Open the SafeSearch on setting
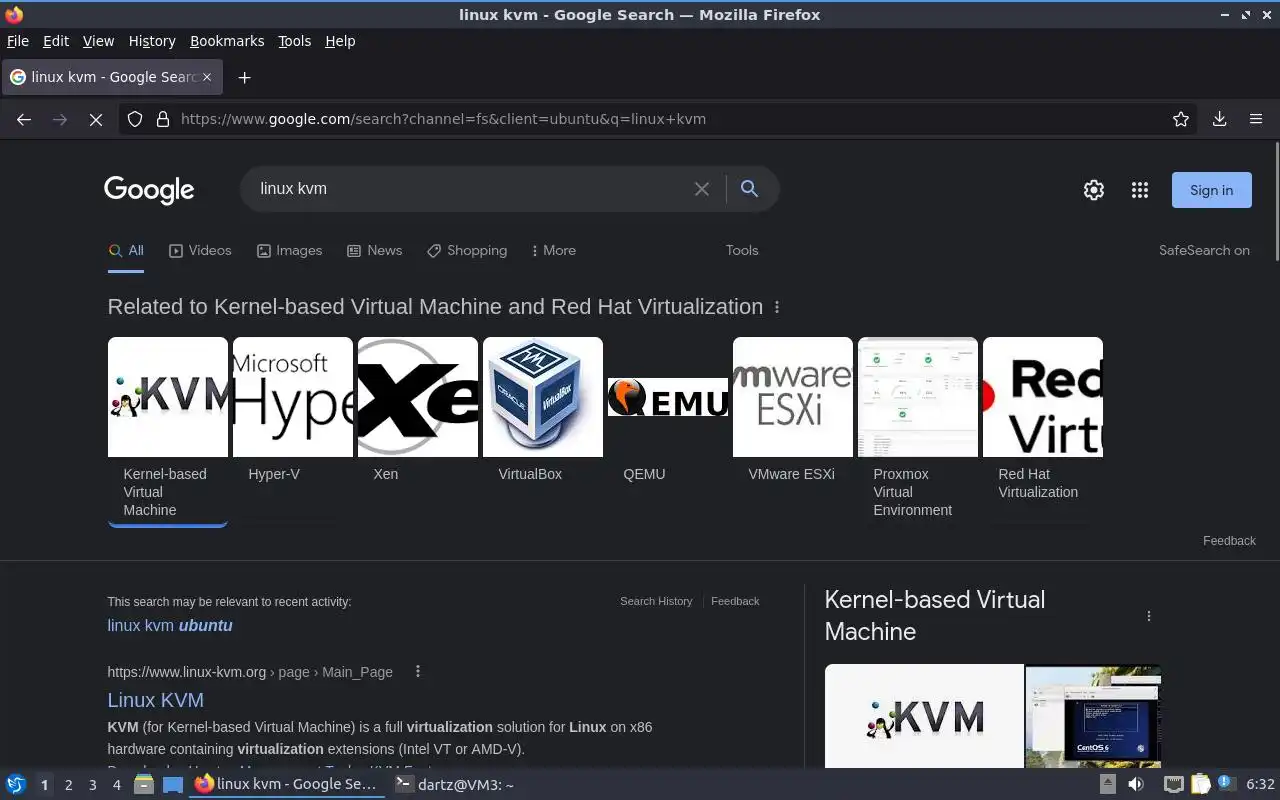1280x800 pixels. coord(1204,251)
